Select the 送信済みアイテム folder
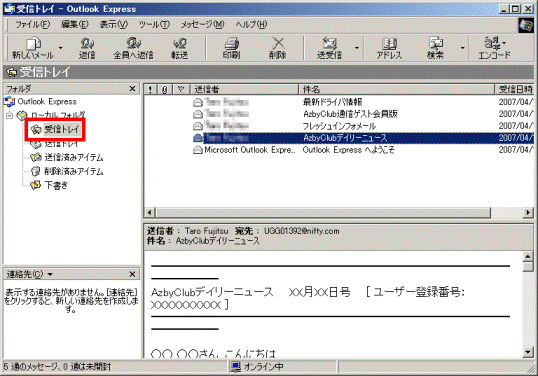The image size is (538, 376). [x=74, y=157]
